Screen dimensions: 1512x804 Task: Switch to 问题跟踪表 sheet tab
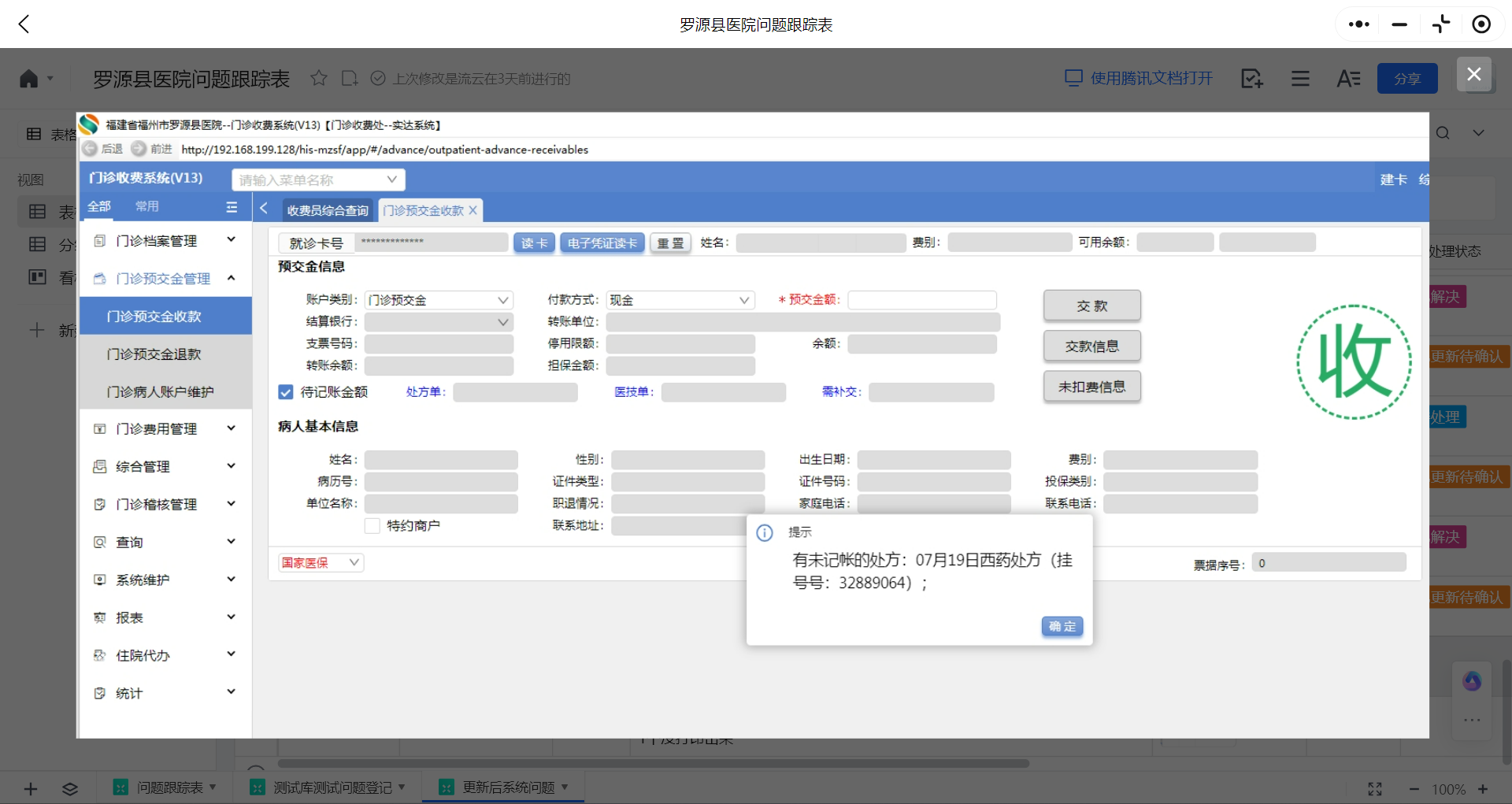pyautogui.click(x=165, y=787)
